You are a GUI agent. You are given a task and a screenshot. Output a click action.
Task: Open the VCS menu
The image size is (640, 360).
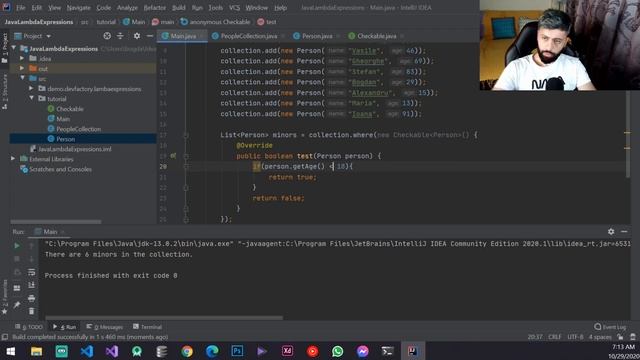pyautogui.click(x=234, y=8)
